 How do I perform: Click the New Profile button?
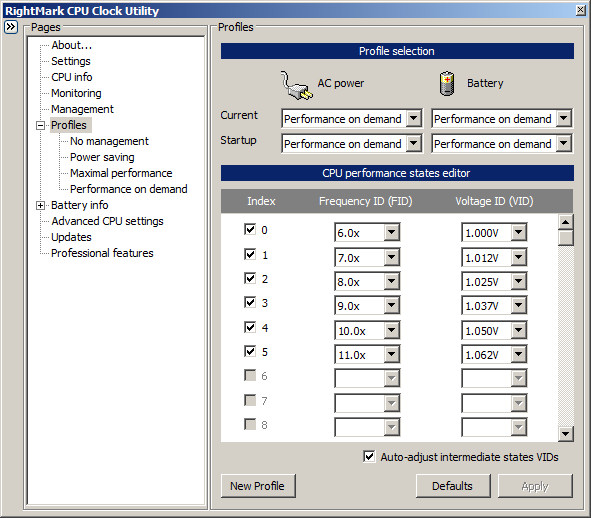click(x=258, y=486)
